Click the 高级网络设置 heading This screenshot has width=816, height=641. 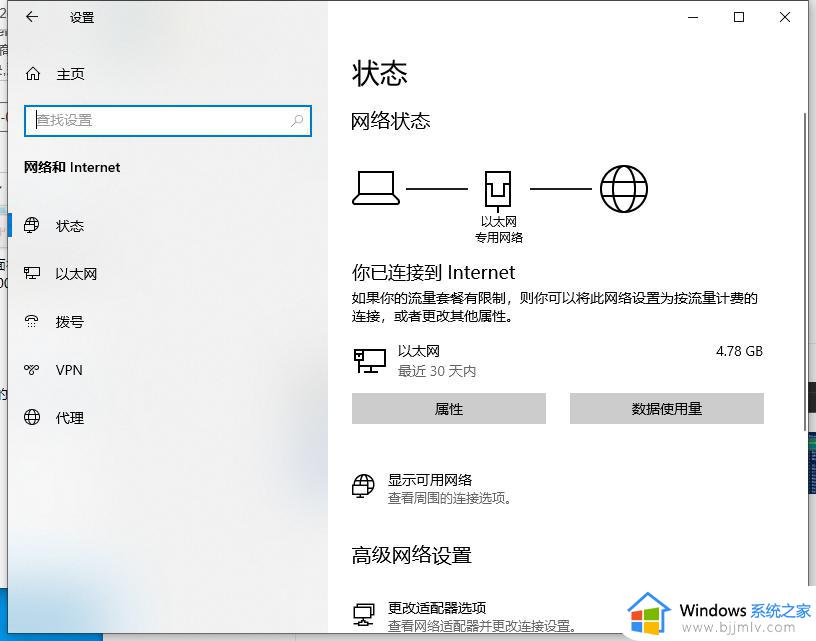[411, 555]
